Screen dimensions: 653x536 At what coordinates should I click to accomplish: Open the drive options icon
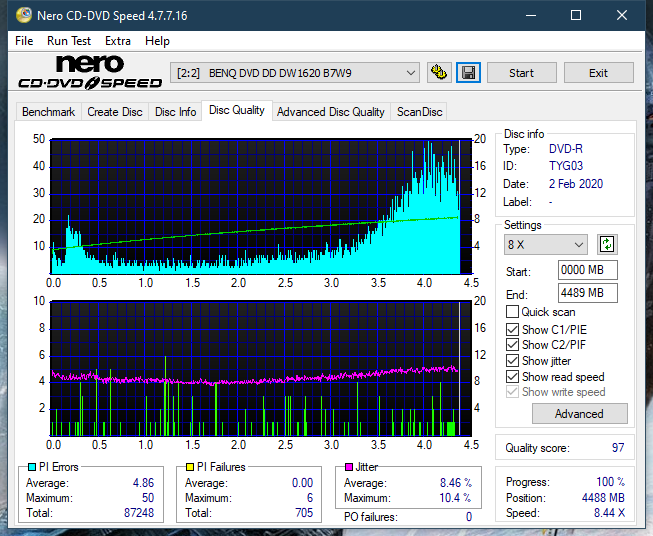[x=439, y=73]
